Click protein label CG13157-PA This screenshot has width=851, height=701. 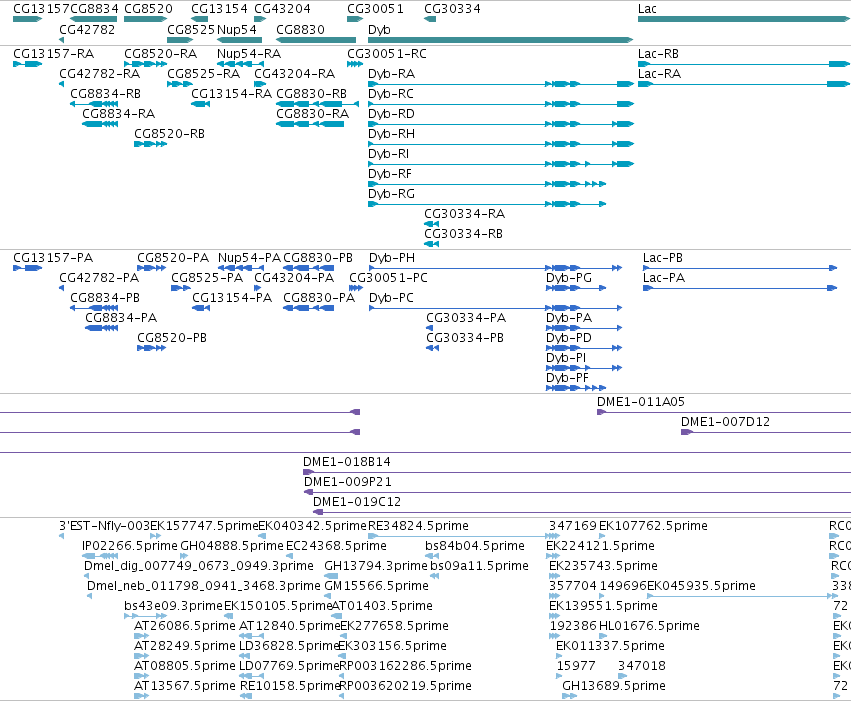(53, 258)
